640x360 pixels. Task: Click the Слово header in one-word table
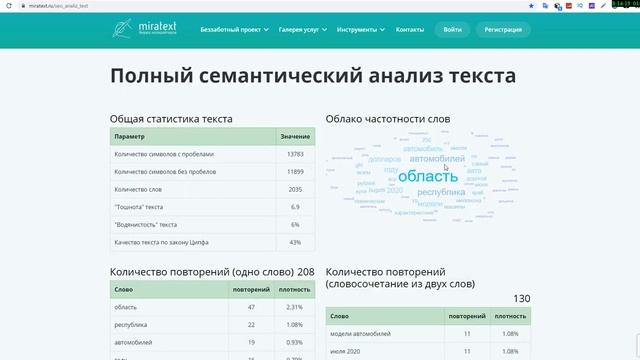point(169,289)
